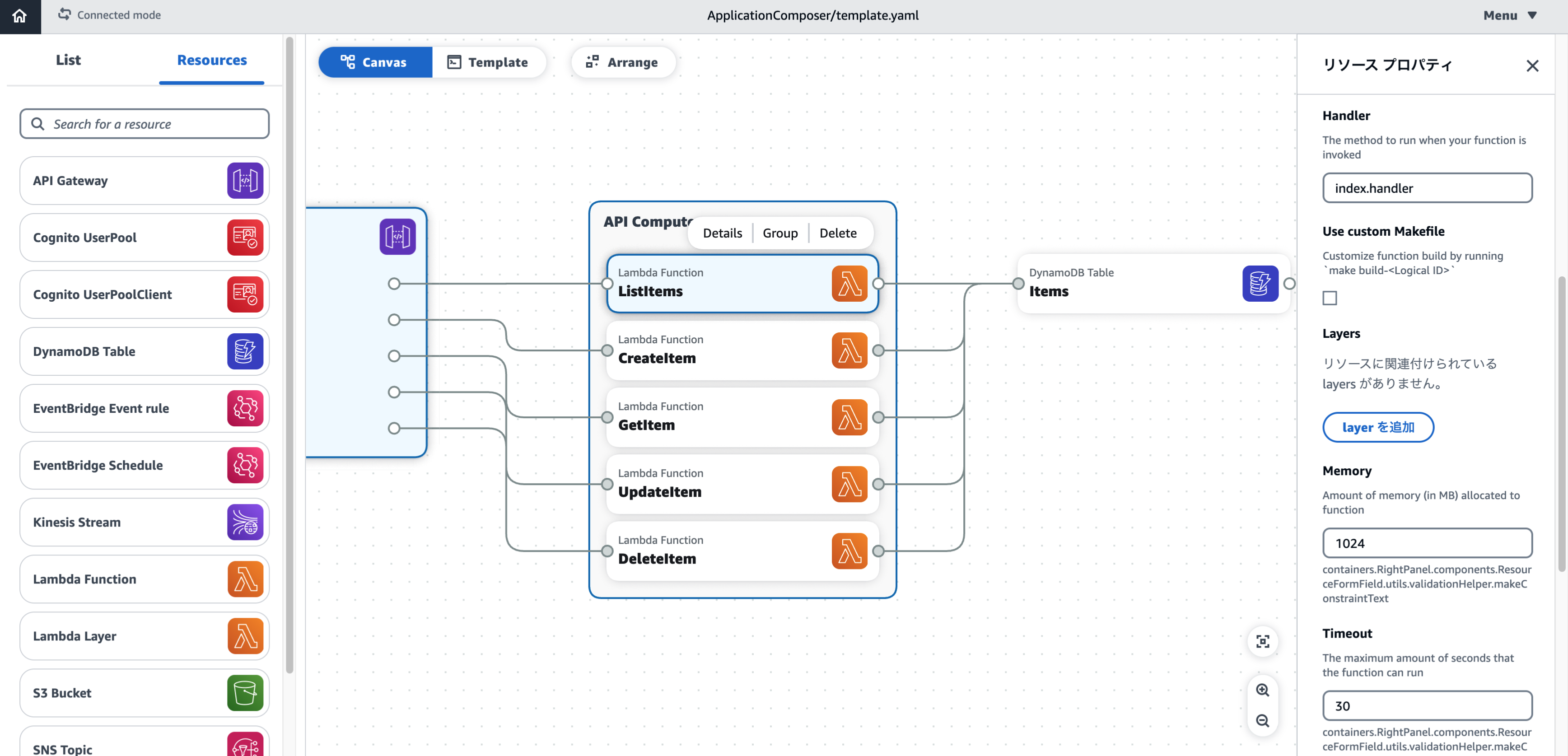1568x756 pixels.
Task: Select the UpdateItem function name
Action: pos(659,492)
